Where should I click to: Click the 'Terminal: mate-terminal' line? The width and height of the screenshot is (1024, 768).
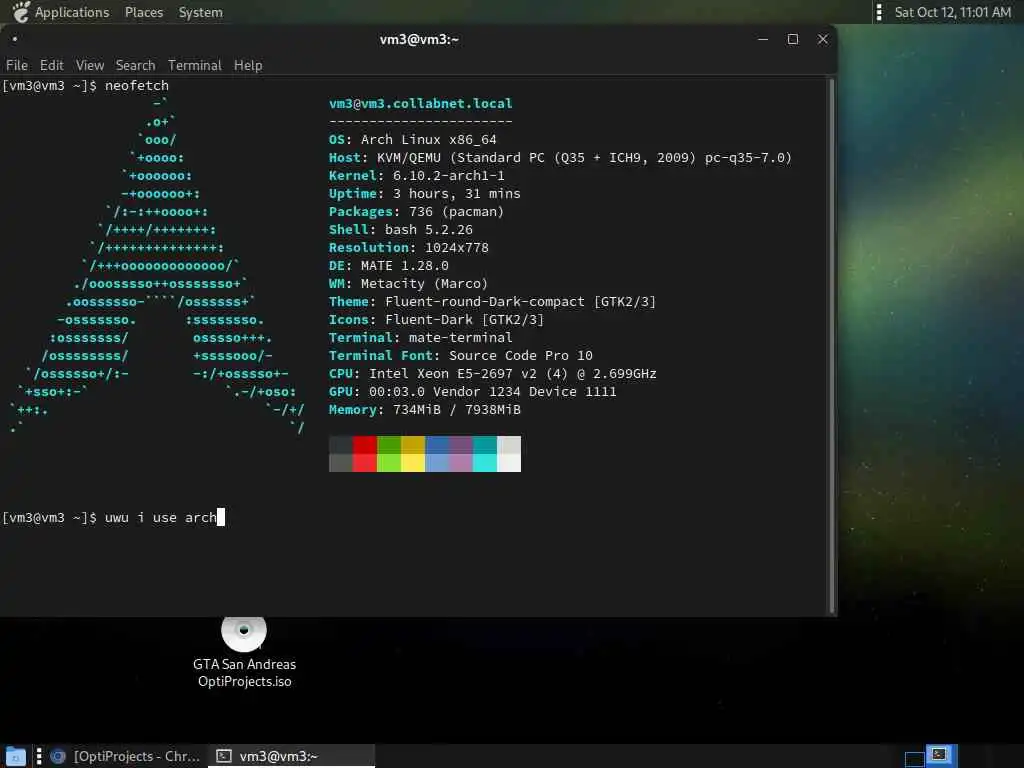421,337
